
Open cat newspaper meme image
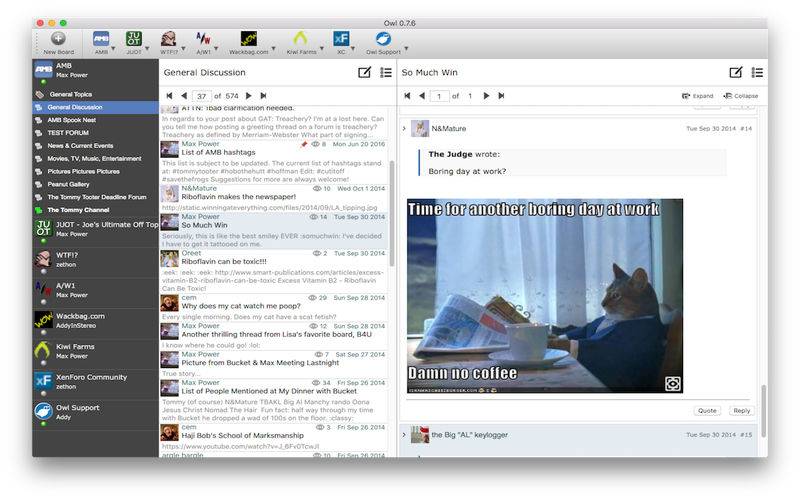[545, 296]
